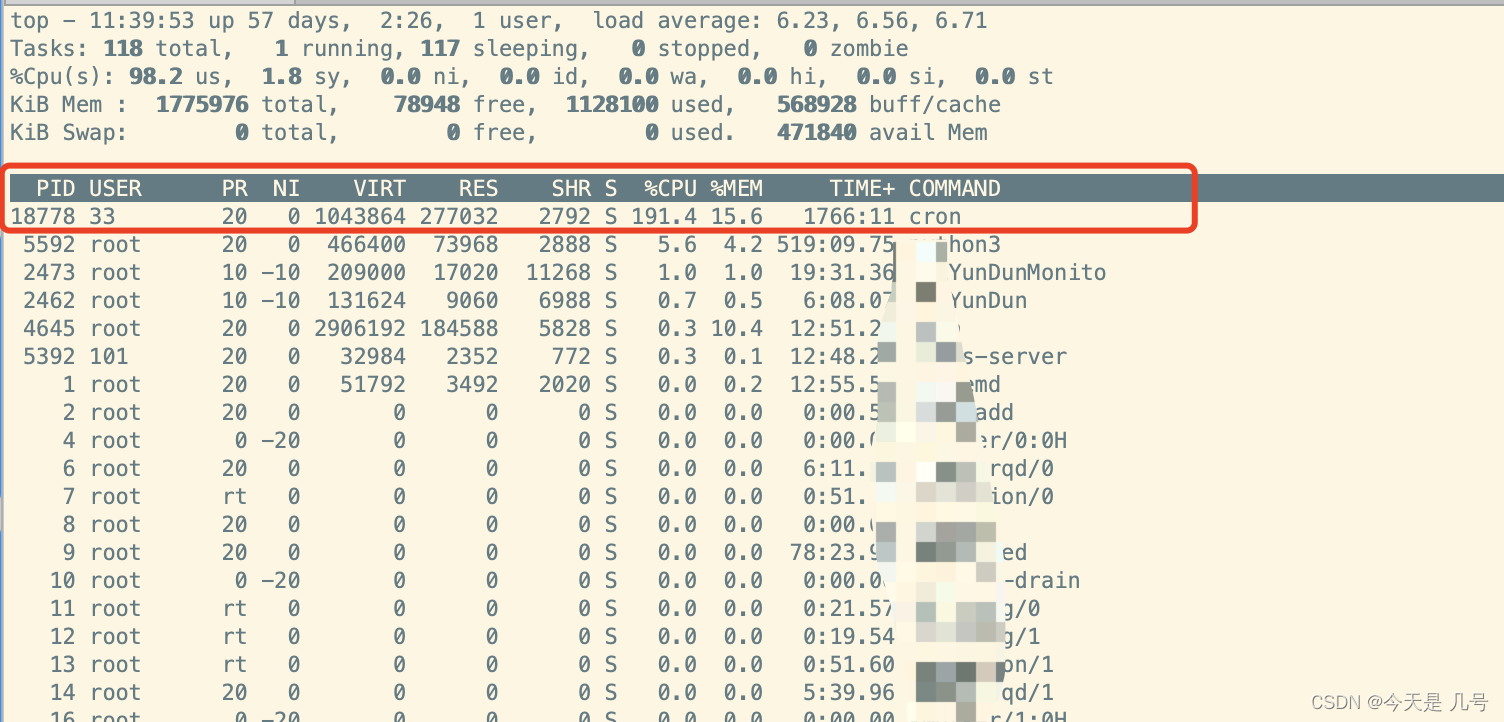Click the YunDun command in PID 2462 row
Viewport: 1504px width, 722px height.
[987, 300]
